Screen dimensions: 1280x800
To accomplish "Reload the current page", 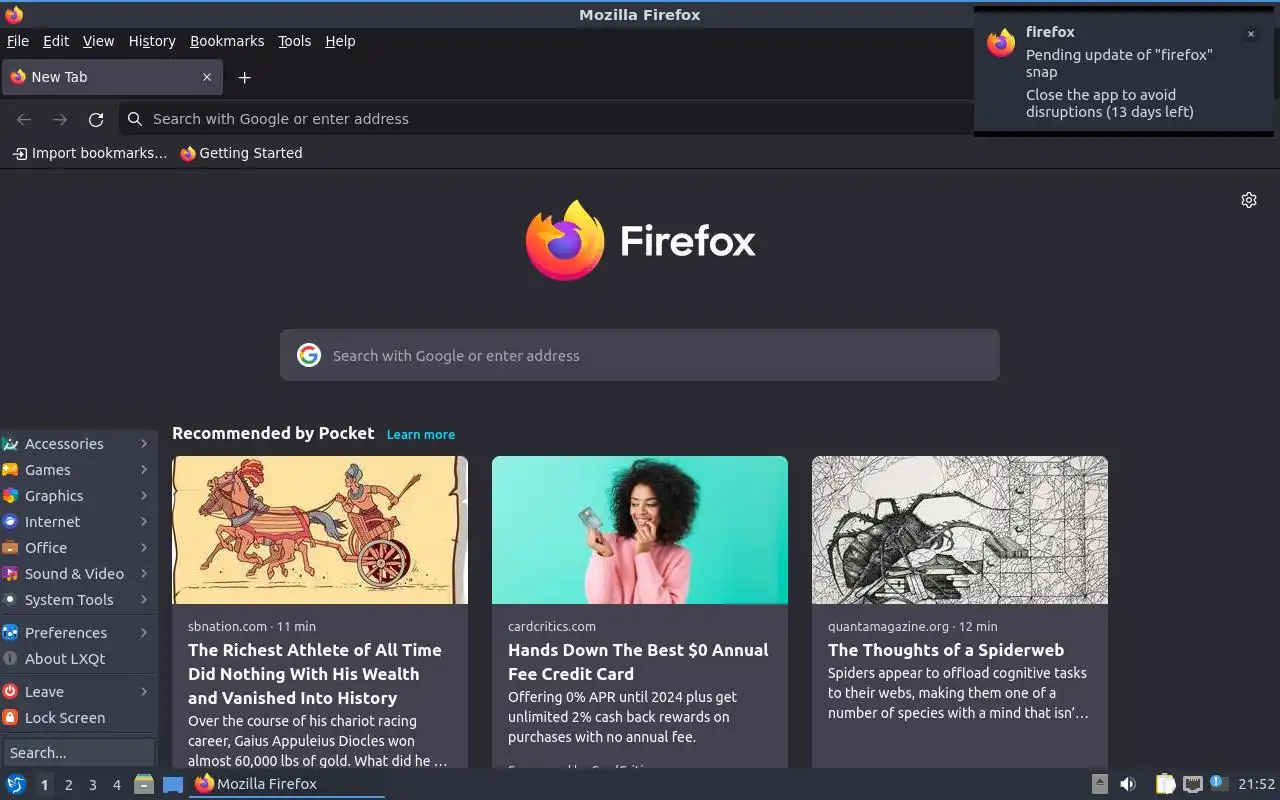I will pyautogui.click(x=96, y=119).
